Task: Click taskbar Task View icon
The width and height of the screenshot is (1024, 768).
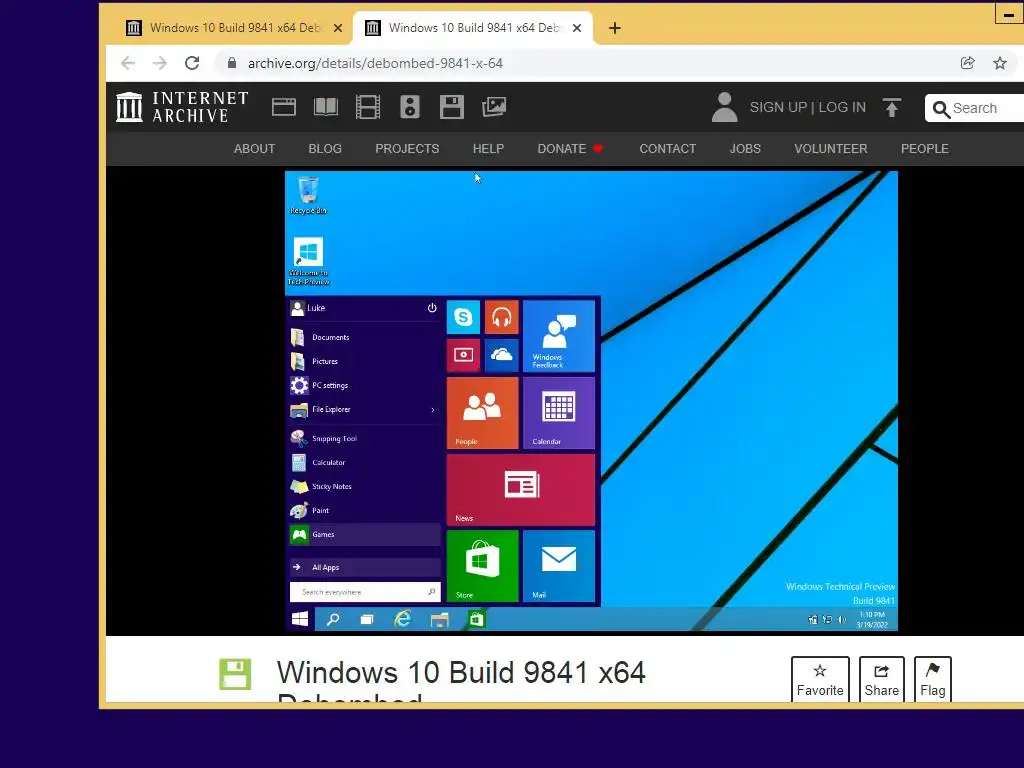Action: [367, 619]
